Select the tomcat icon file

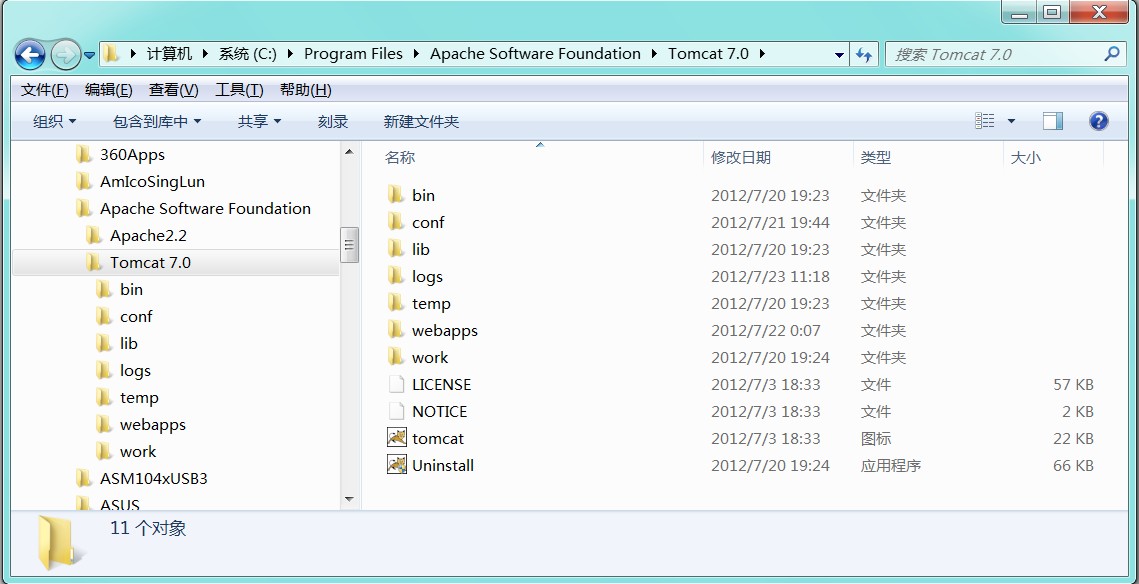(x=397, y=437)
